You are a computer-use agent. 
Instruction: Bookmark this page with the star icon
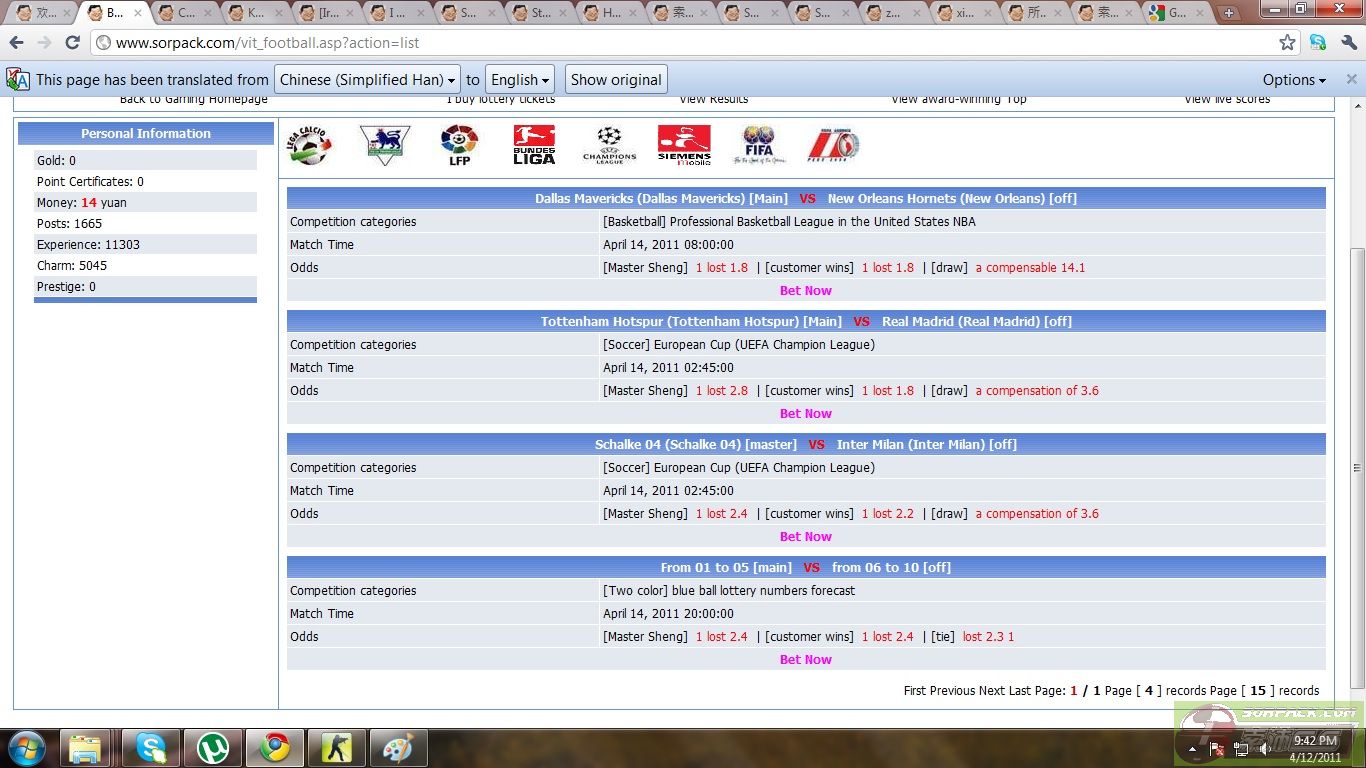(x=1287, y=43)
